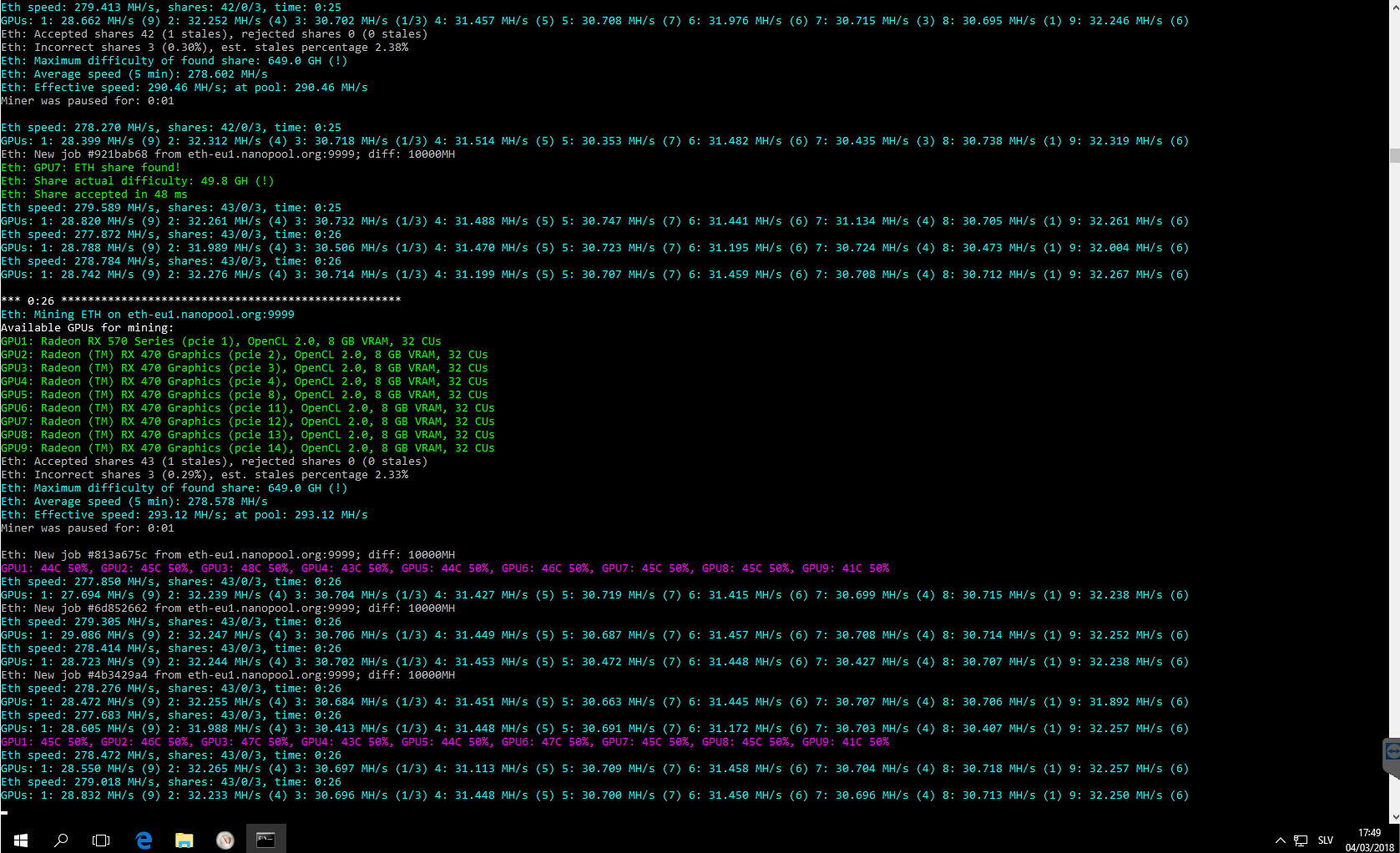Open Task View from taskbar

101,840
